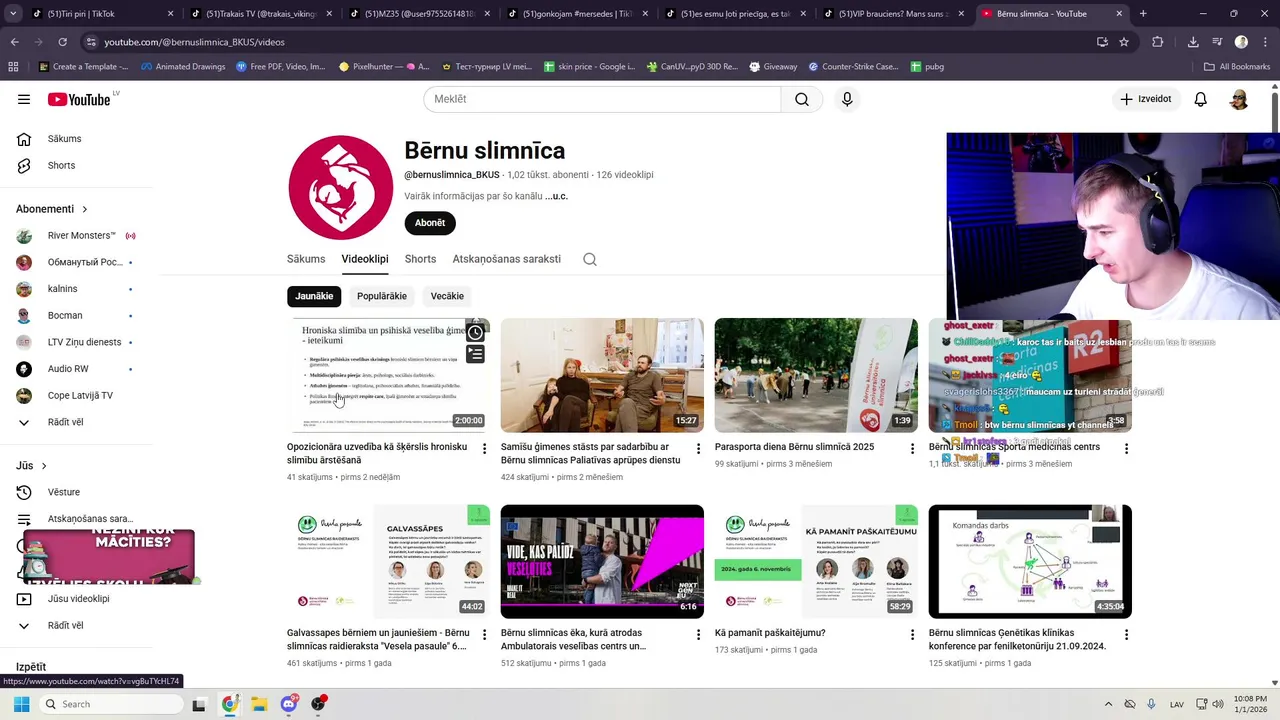Open a new browser tab
Image resolution: width=1280 pixels, height=720 pixels.
point(1143,14)
